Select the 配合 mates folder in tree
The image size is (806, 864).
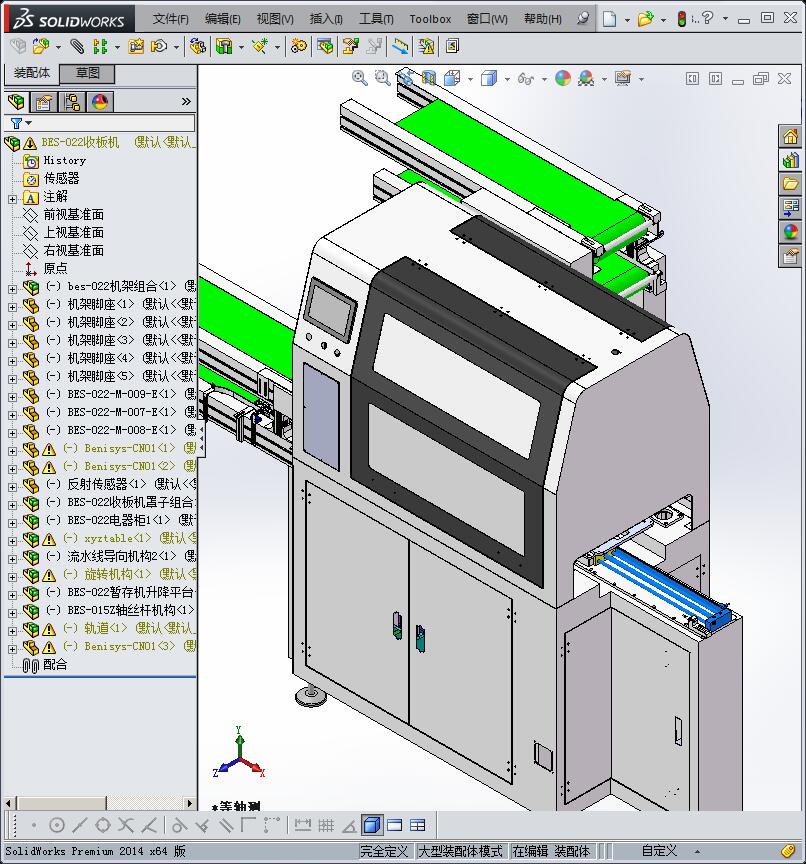click(55, 665)
